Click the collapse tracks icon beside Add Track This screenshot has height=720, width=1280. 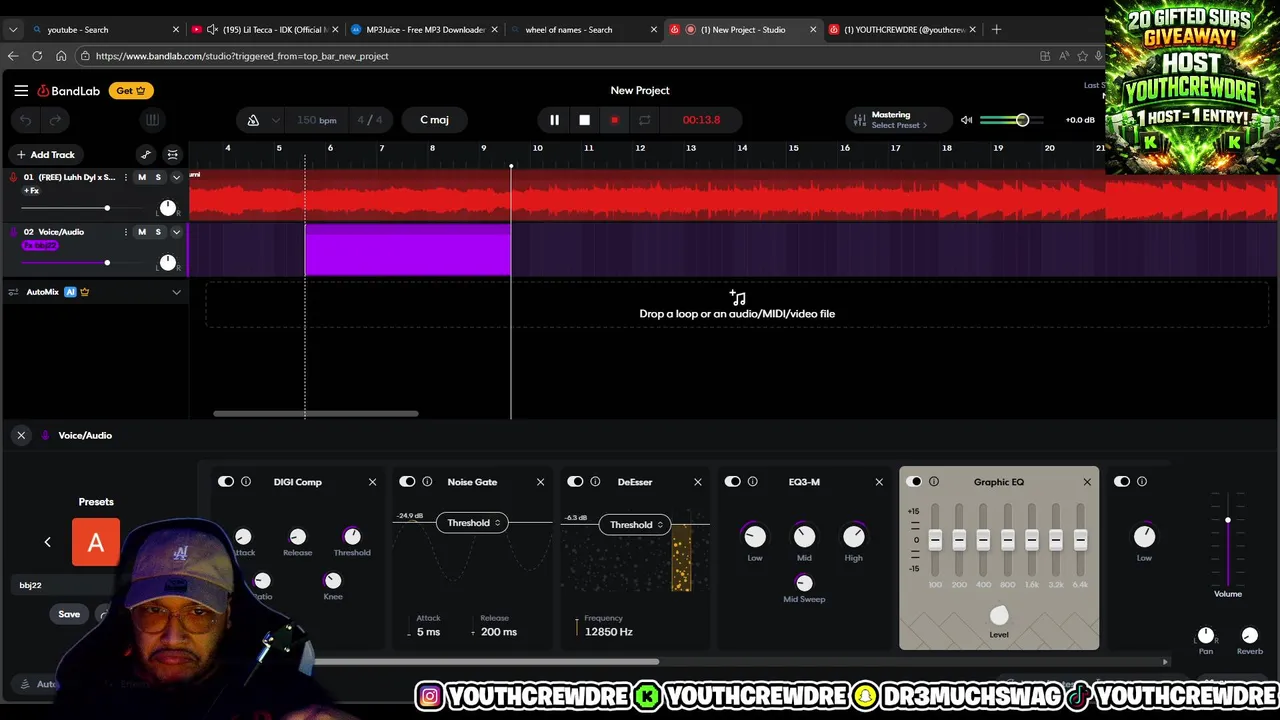(x=173, y=154)
